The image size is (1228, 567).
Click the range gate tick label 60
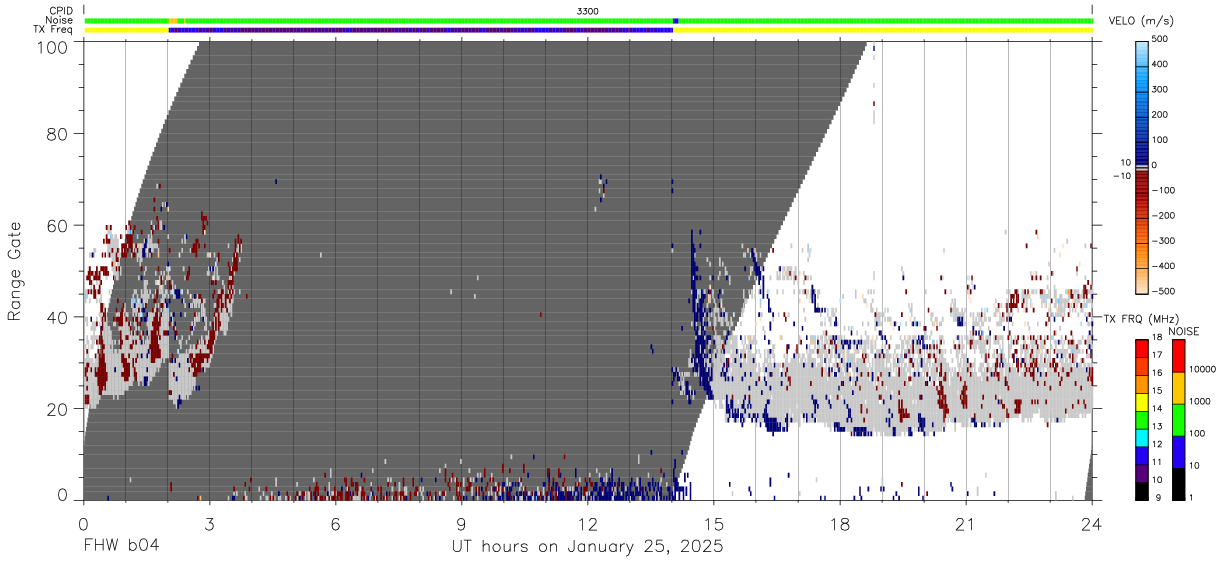58,226
